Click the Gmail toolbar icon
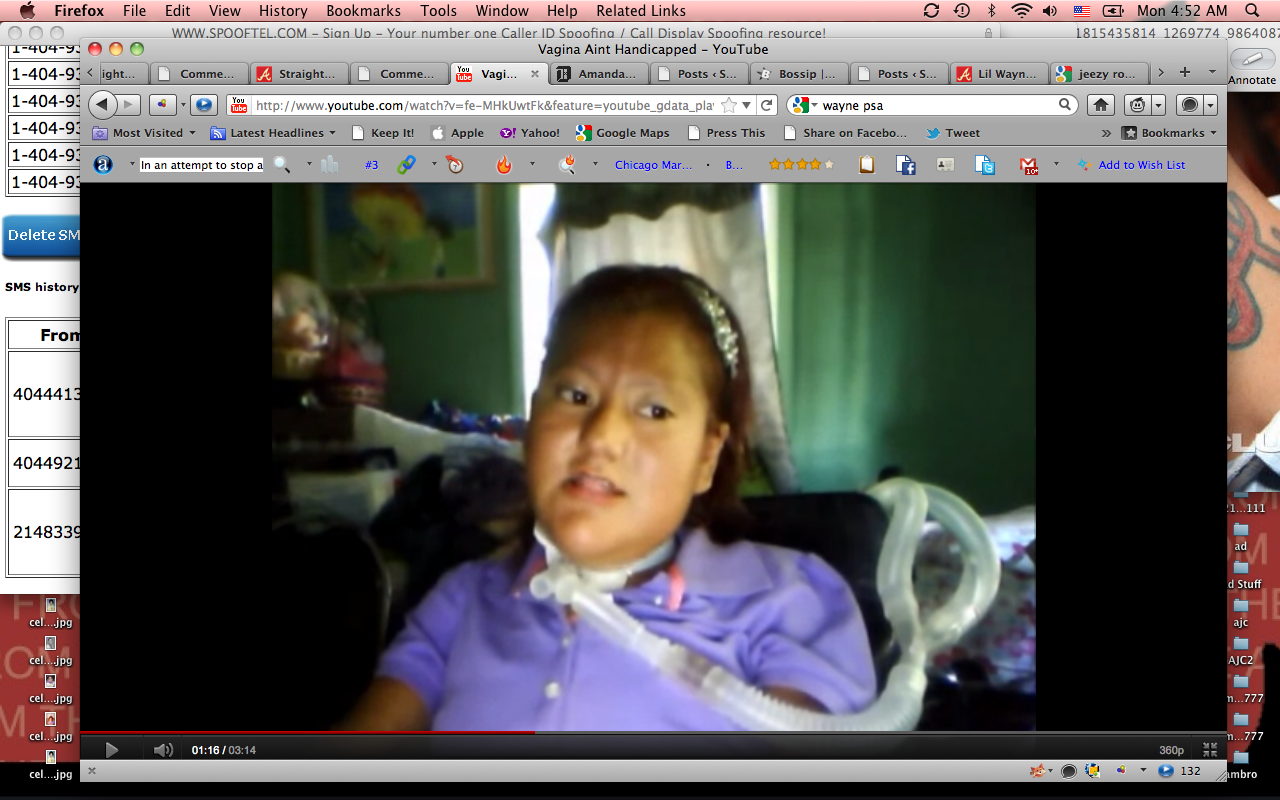 point(1029,165)
